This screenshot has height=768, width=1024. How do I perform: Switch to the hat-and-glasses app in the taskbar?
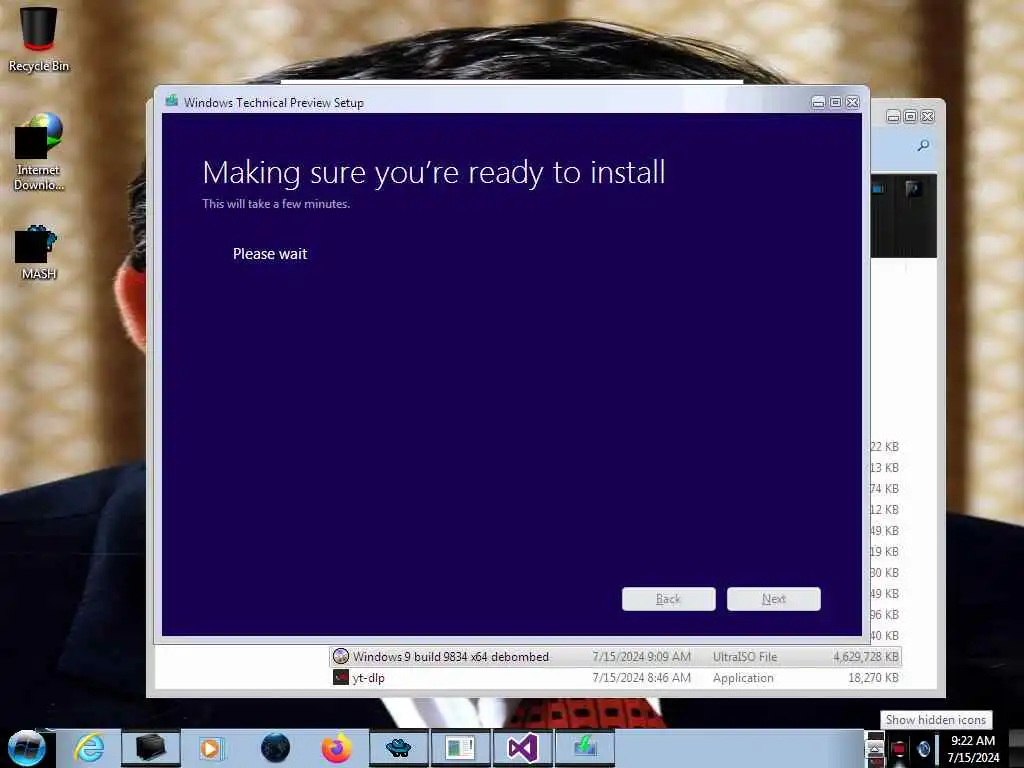click(398, 748)
